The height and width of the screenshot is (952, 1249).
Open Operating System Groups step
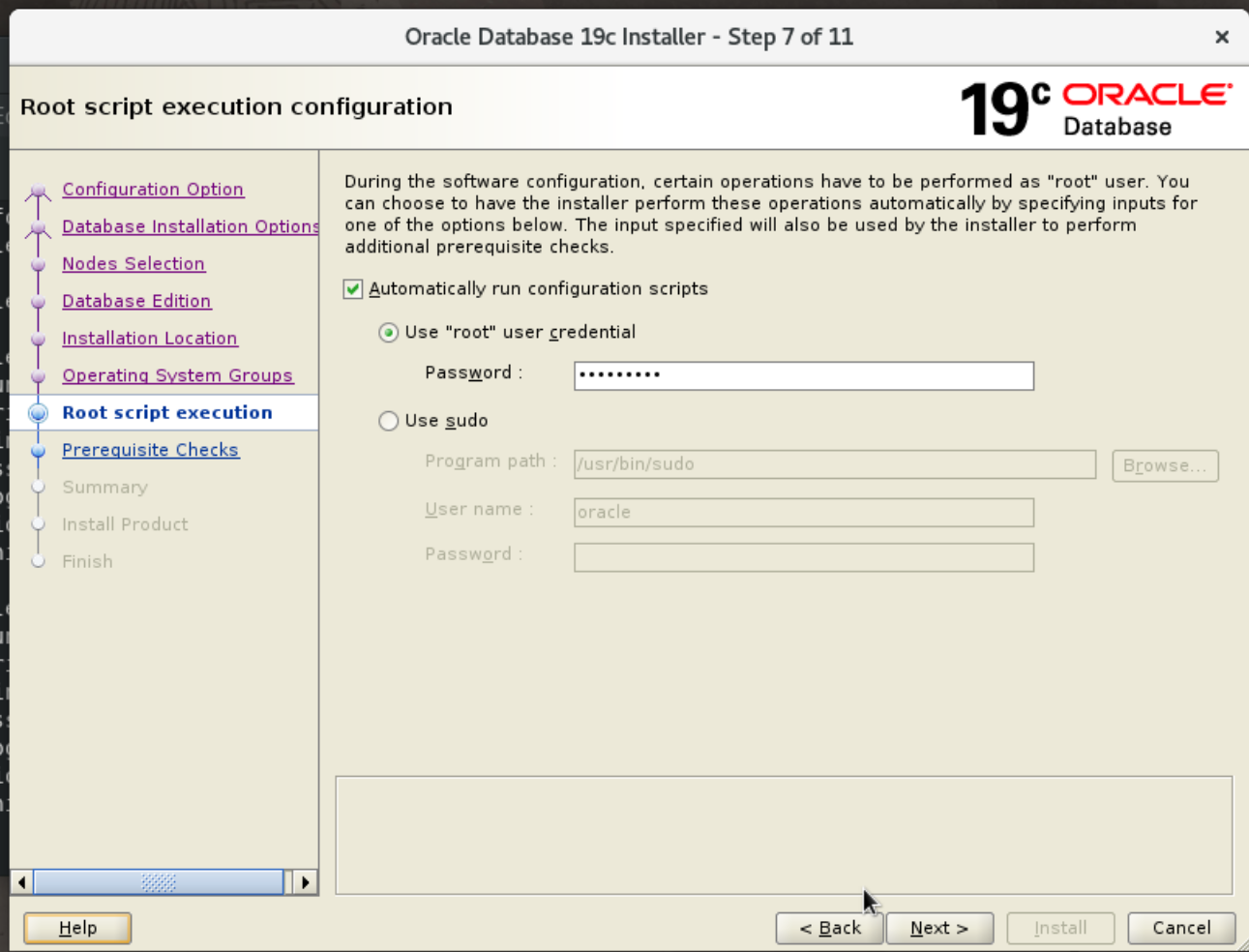pos(178,375)
